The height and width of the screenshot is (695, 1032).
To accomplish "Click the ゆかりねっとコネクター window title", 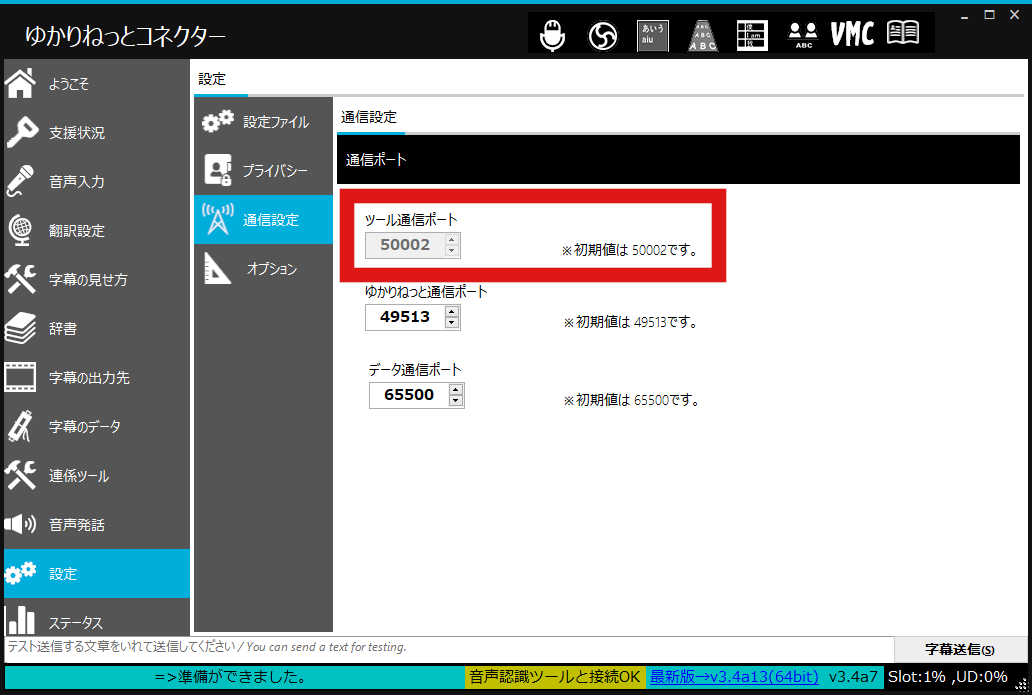I will click(125, 36).
